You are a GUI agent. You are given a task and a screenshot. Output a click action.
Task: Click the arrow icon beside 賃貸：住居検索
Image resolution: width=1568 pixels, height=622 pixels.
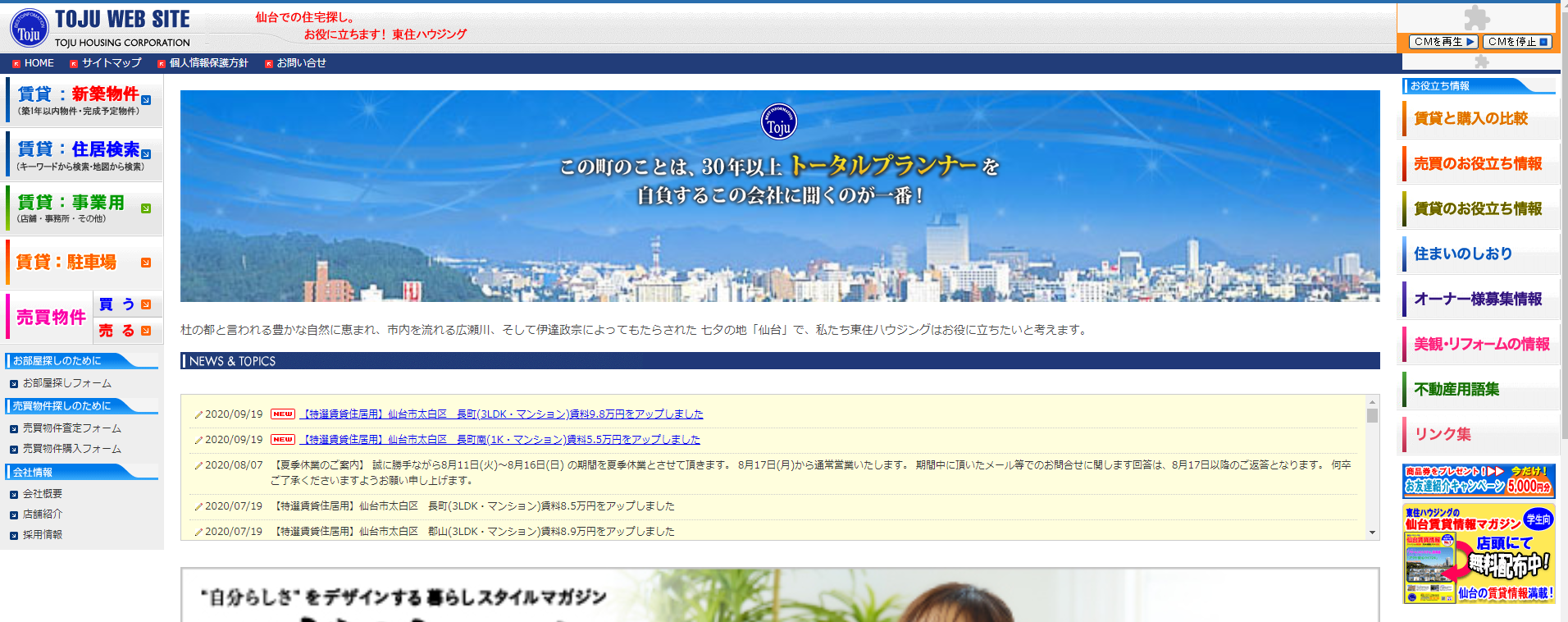[x=146, y=154]
